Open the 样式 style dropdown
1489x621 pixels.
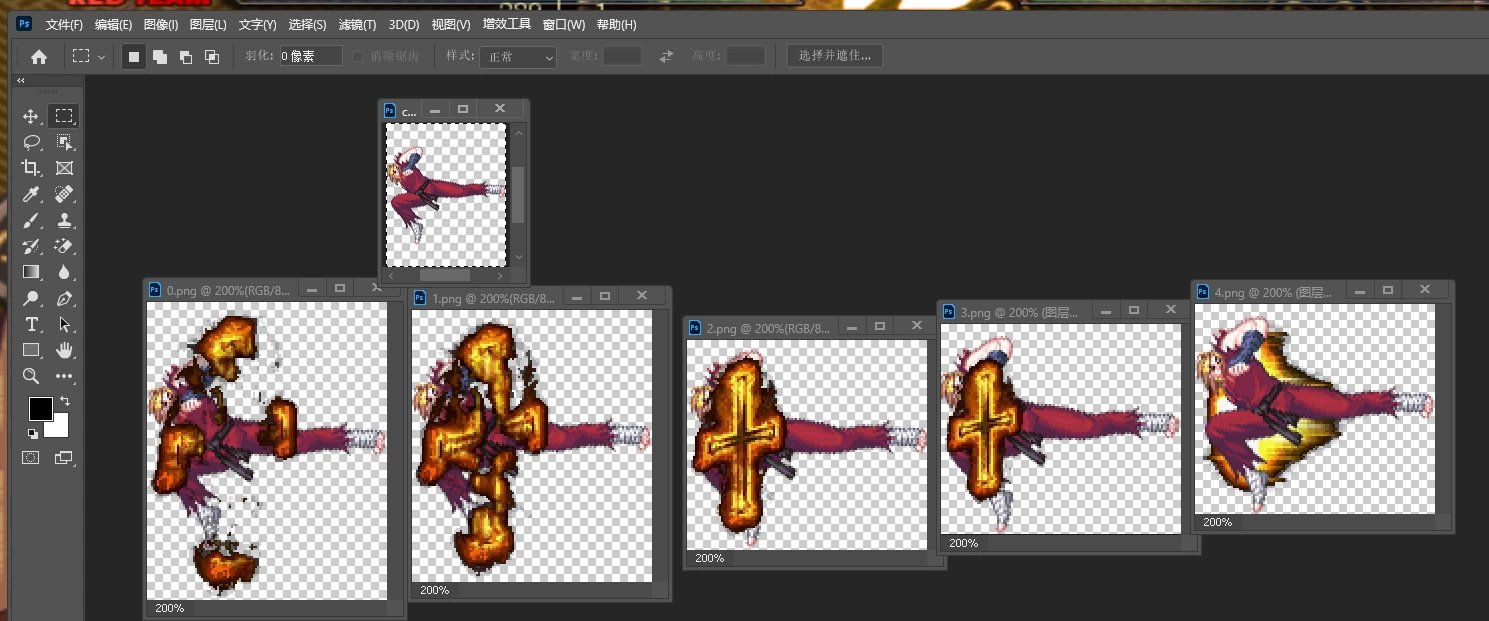(518, 57)
